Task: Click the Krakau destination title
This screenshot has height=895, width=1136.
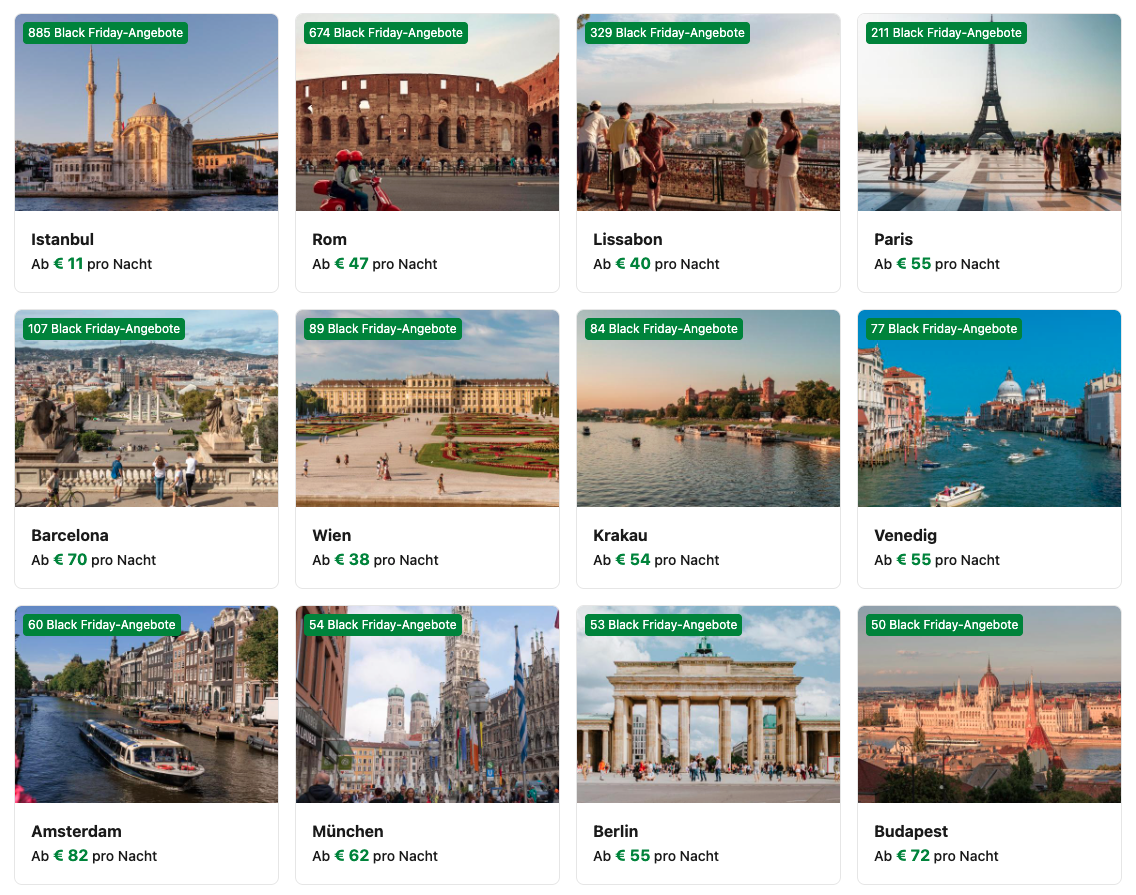Action: (x=620, y=536)
